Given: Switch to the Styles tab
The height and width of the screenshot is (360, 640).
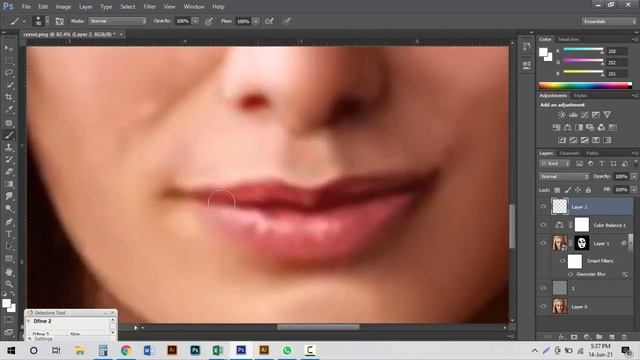Looking at the screenshot, I should tap(580, 96).
